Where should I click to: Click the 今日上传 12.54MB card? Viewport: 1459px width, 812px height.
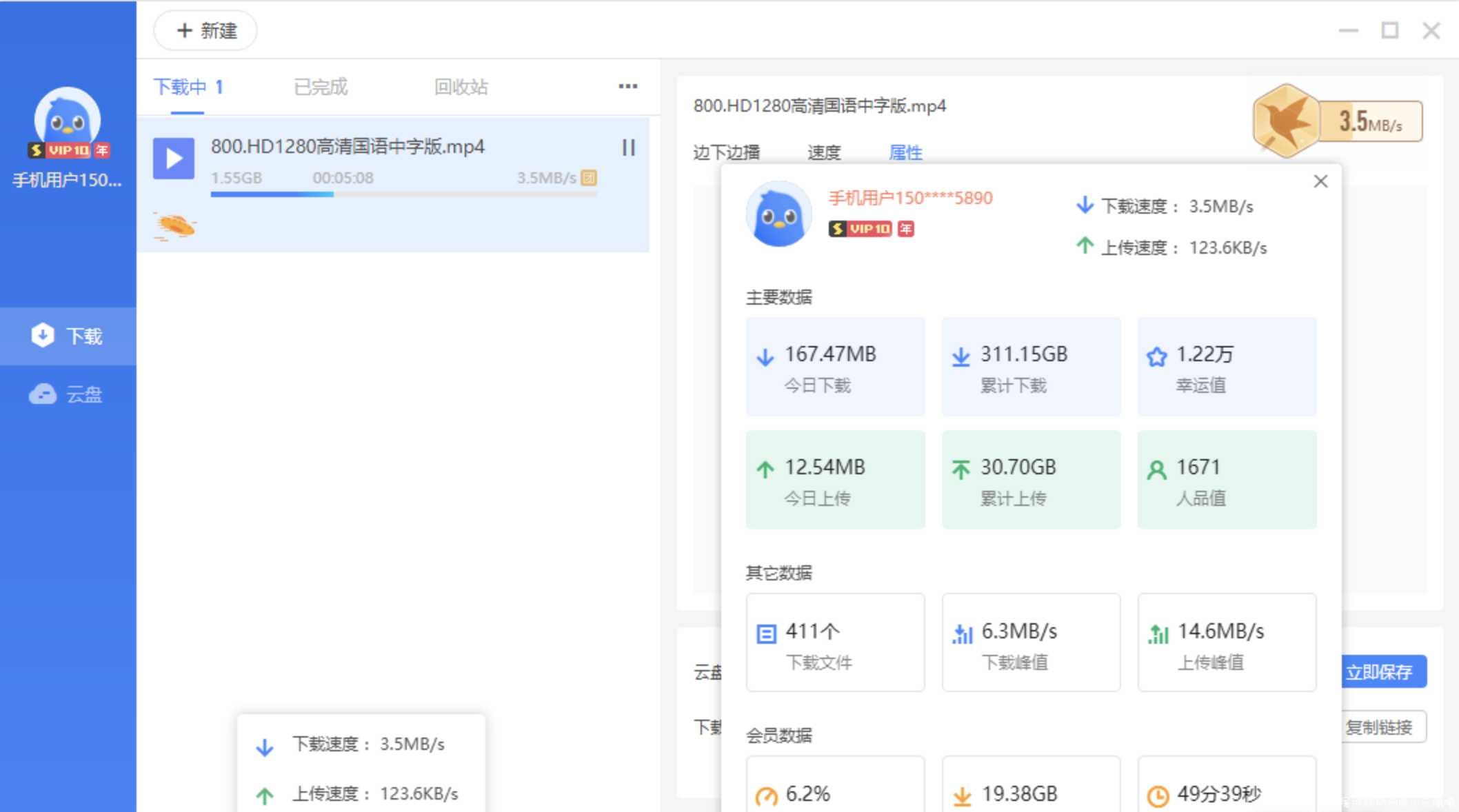click(x=835, y=480)
